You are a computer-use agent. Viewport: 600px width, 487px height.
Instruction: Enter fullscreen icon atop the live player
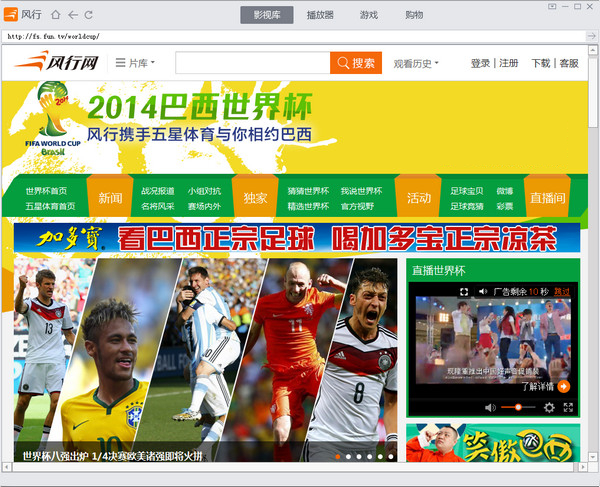point(464,292)
